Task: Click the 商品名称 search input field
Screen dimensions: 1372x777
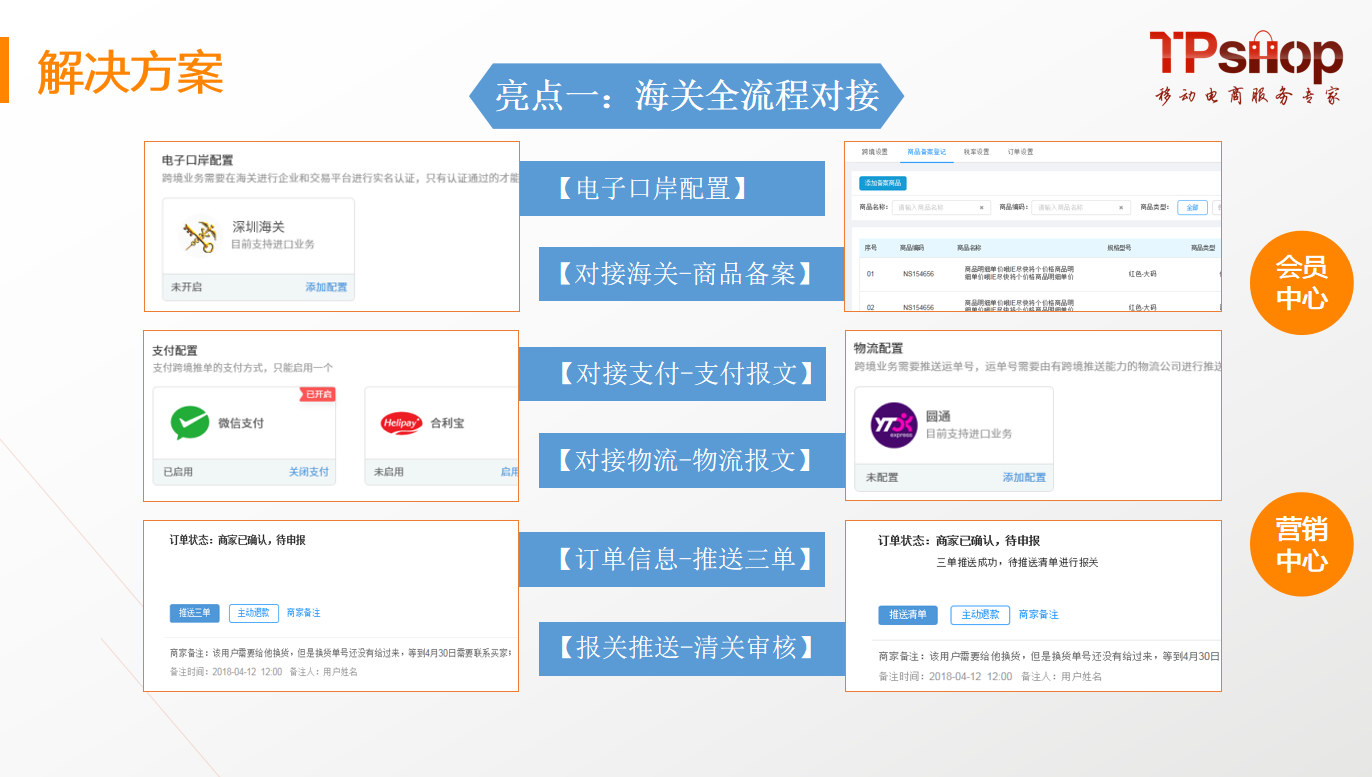Action: 935,208
